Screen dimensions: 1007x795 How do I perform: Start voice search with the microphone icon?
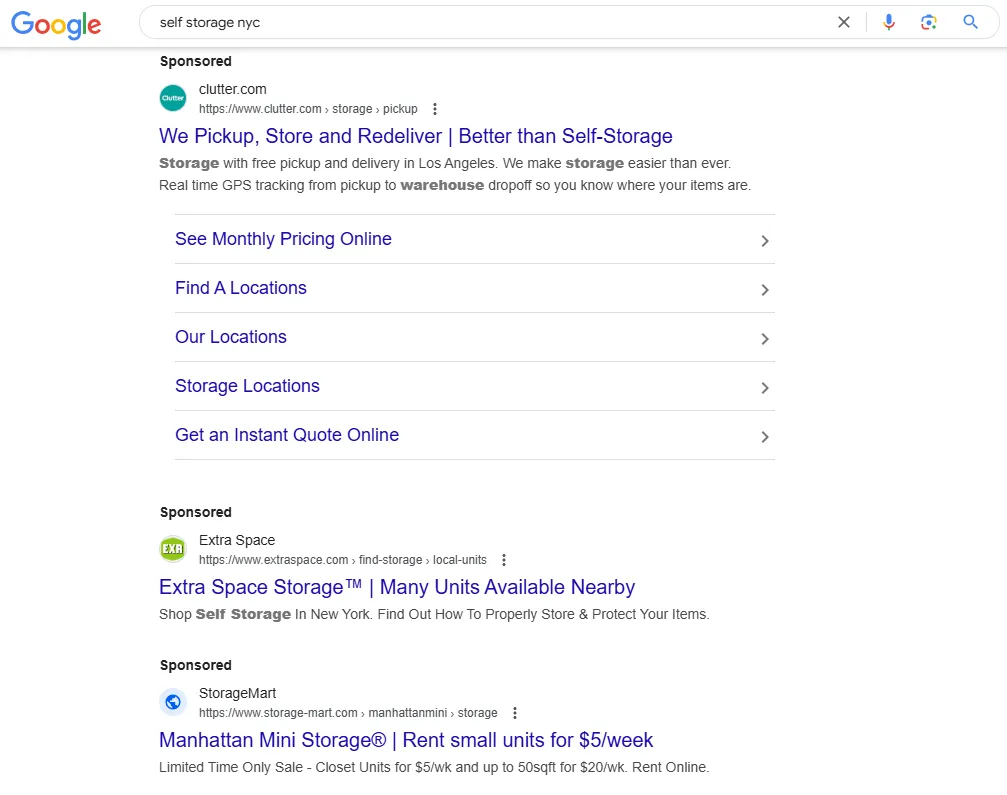point(889,22)
